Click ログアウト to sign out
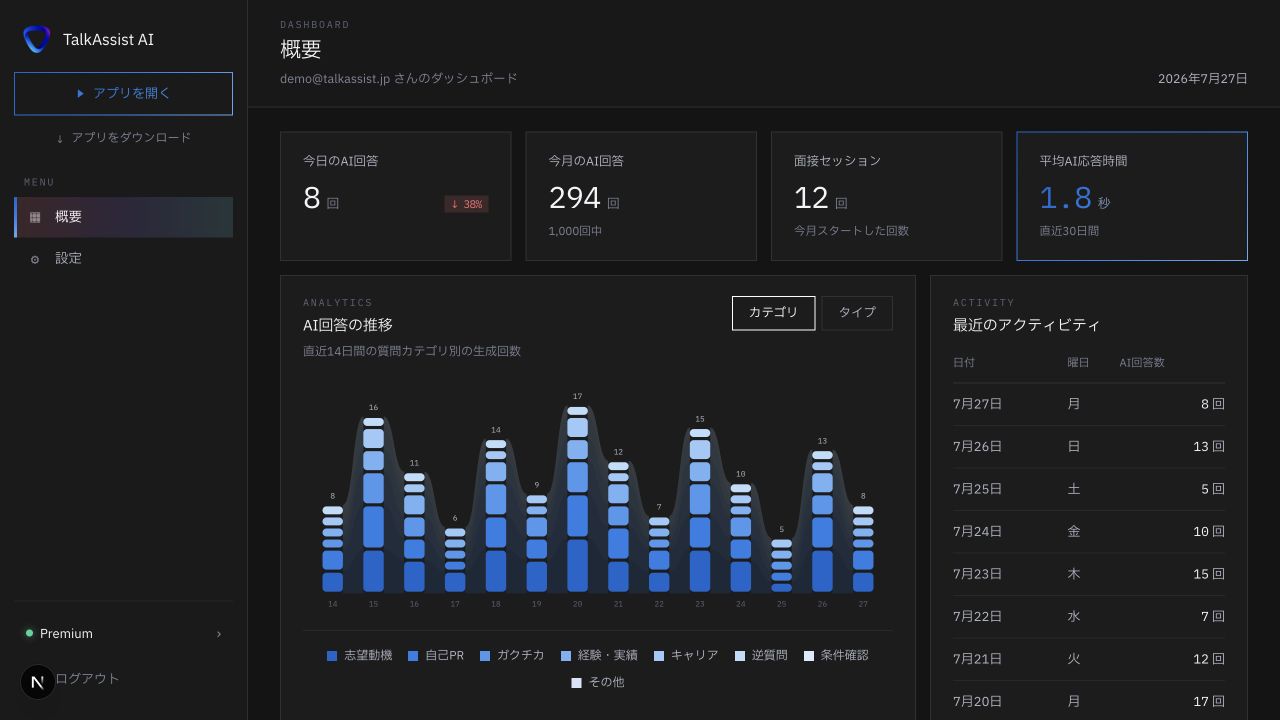This screenshot has height=720, width=1280. point(86,678)
